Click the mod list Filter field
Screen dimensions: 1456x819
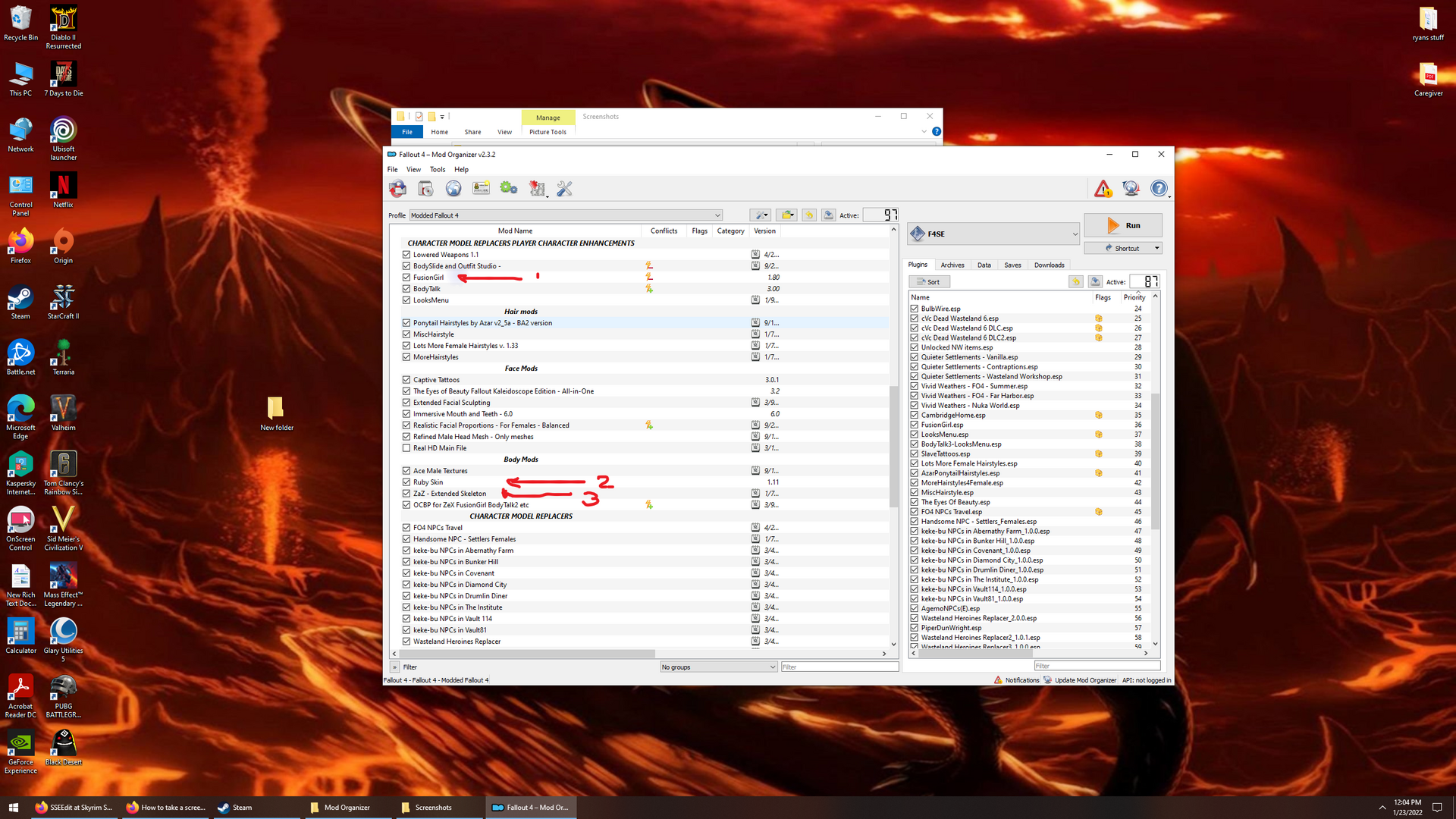839,667
